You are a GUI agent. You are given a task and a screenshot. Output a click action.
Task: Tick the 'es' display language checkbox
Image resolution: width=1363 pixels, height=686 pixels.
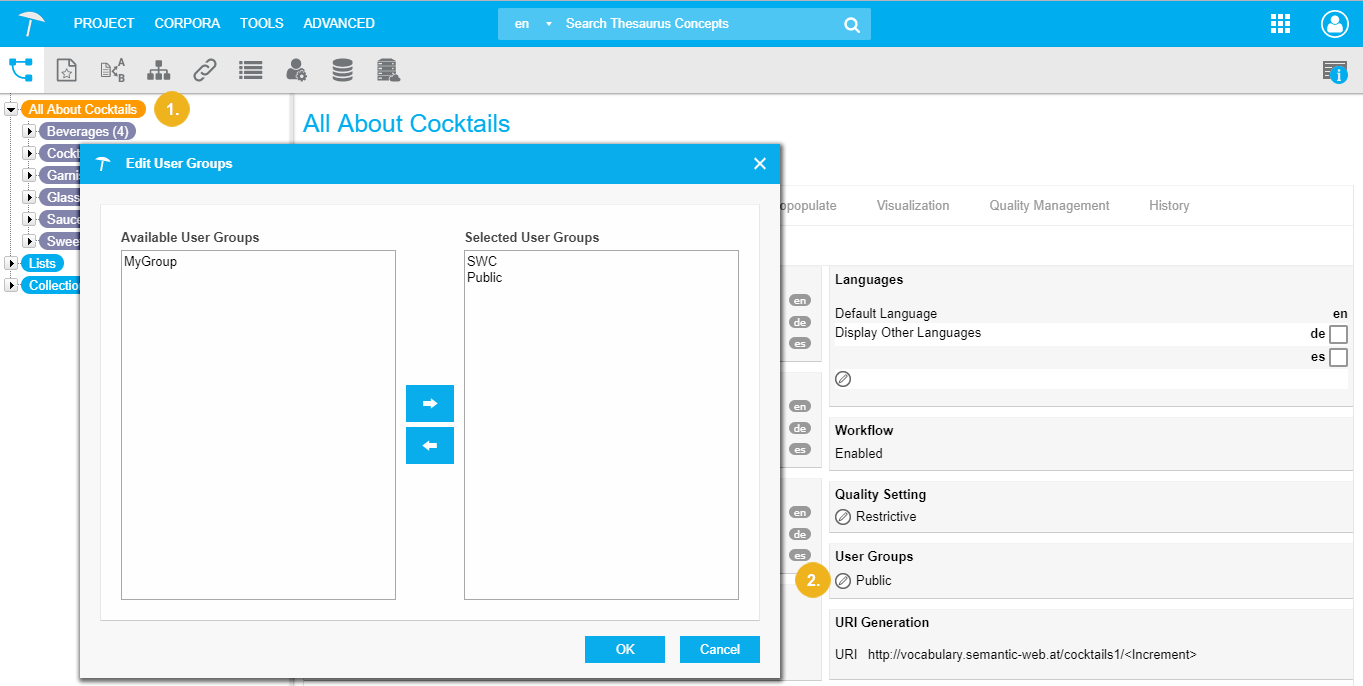pos(1338,358)
